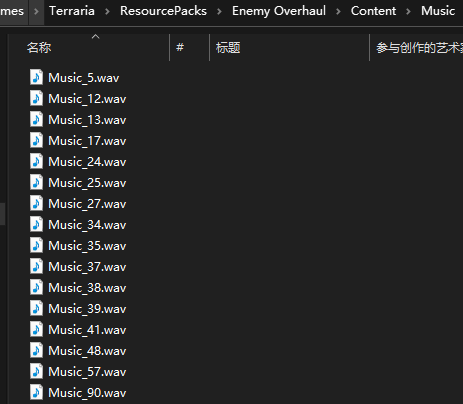
Task: Select the file name Music_25.wav
Action: click(x=87, y=183)
